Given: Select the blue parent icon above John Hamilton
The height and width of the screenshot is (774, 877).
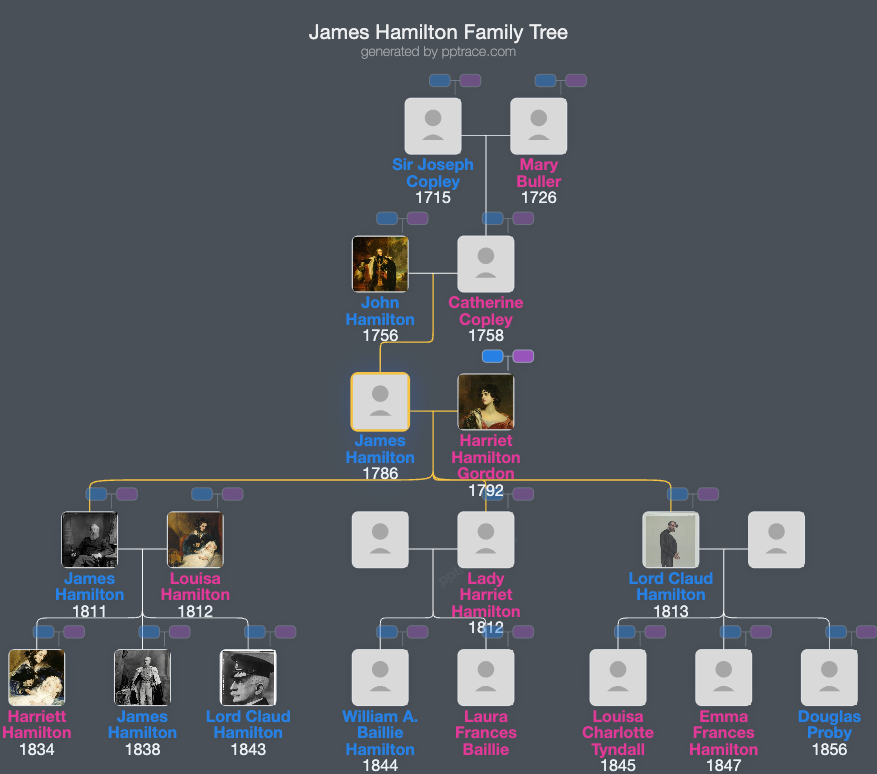Looking at the screenshot, I should click(386, 218).
